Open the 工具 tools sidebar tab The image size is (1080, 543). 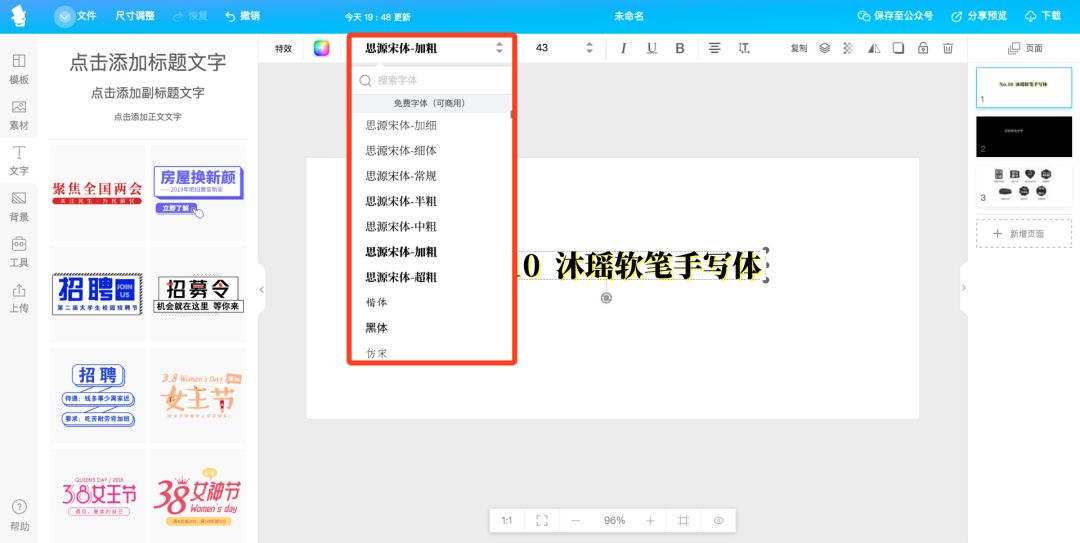pyautogui.click(x=19, y=252)
